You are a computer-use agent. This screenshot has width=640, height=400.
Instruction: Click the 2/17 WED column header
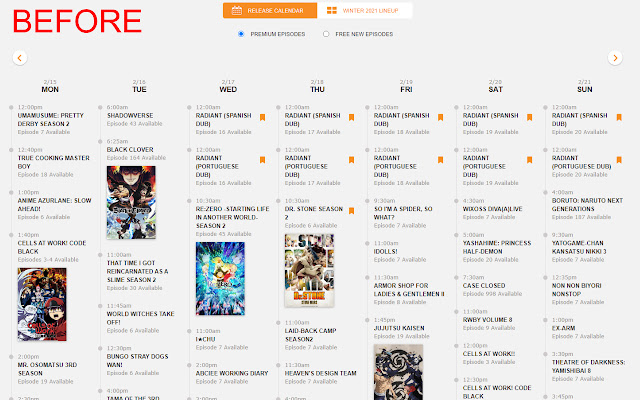tap(228, 86)
